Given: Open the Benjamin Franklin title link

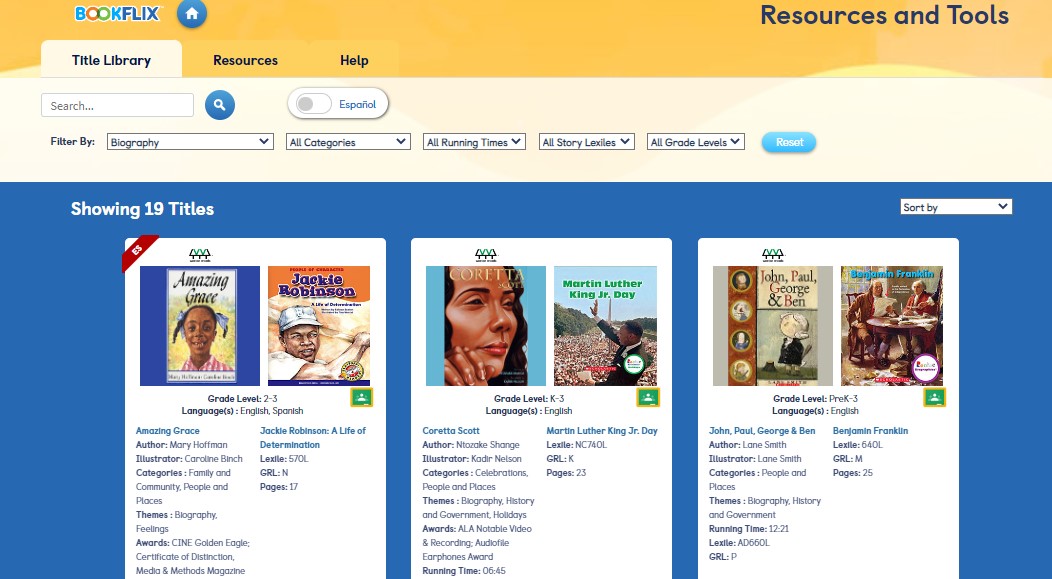Looking at the screenshot, I should click(870, 431).
